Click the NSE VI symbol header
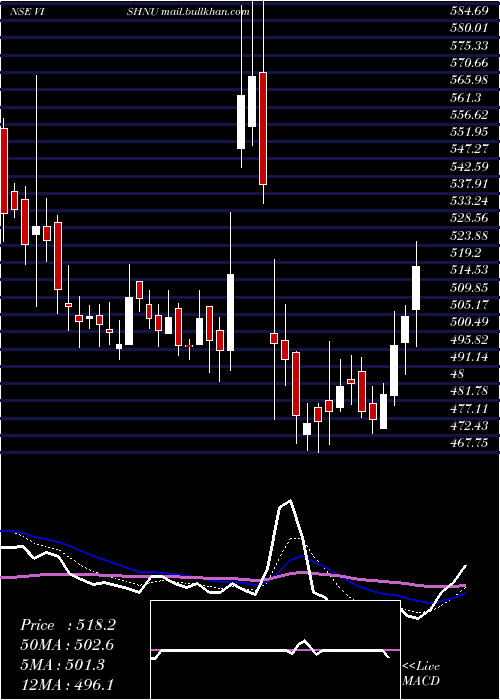Screen dimensions: 500x700 (26, 12)
